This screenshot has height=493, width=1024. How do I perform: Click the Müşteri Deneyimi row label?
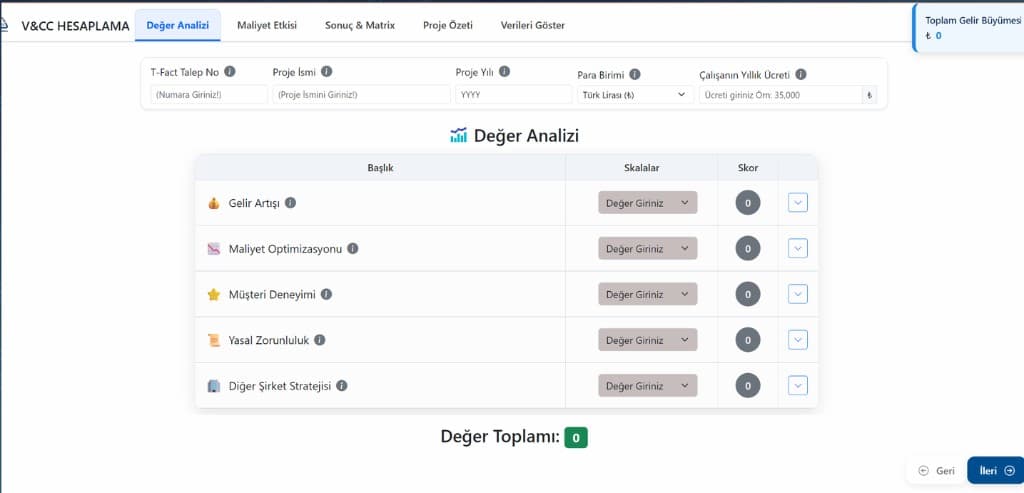[x=272, y=294]
